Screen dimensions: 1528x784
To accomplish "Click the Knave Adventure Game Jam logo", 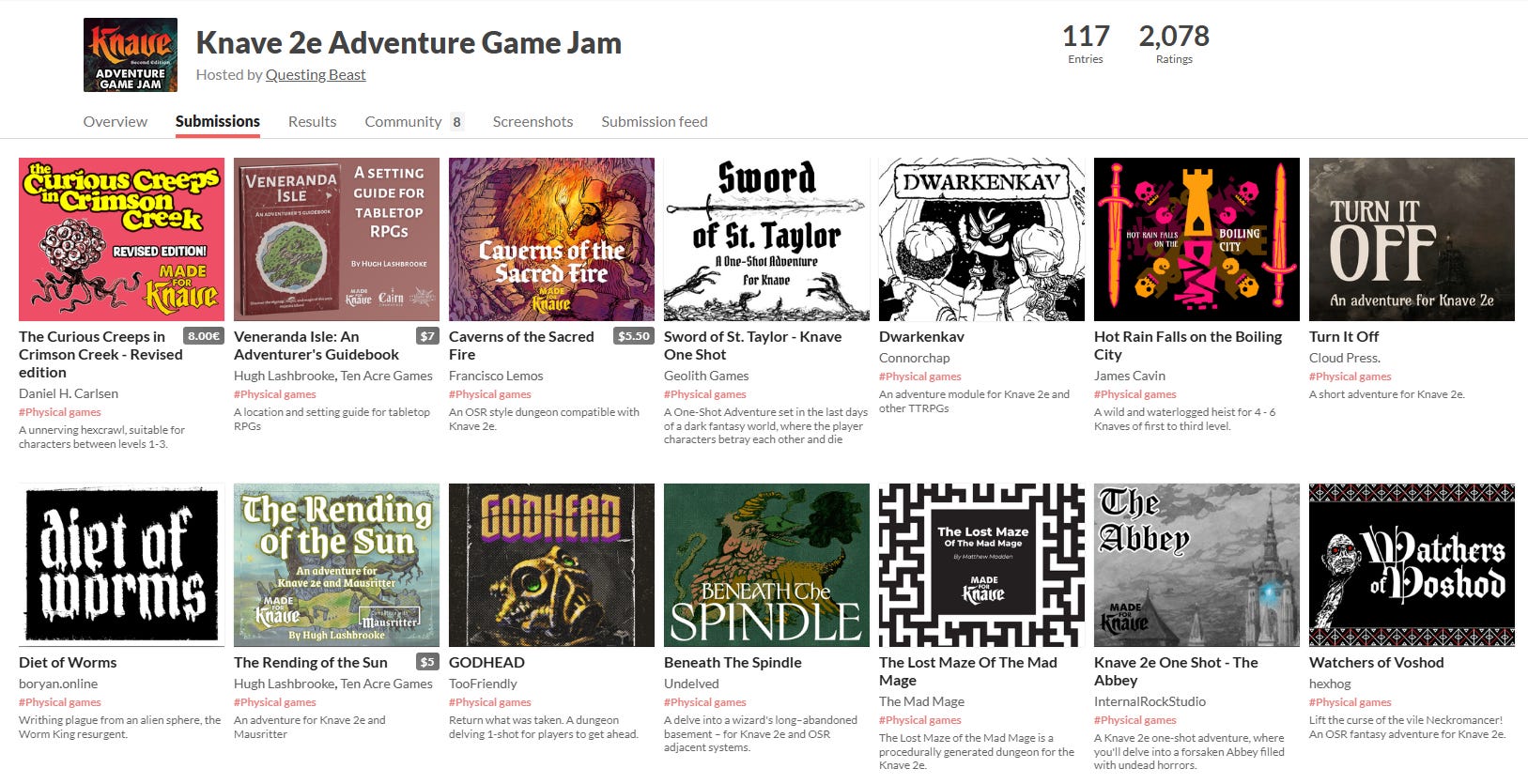I will [x=131, y=54].
